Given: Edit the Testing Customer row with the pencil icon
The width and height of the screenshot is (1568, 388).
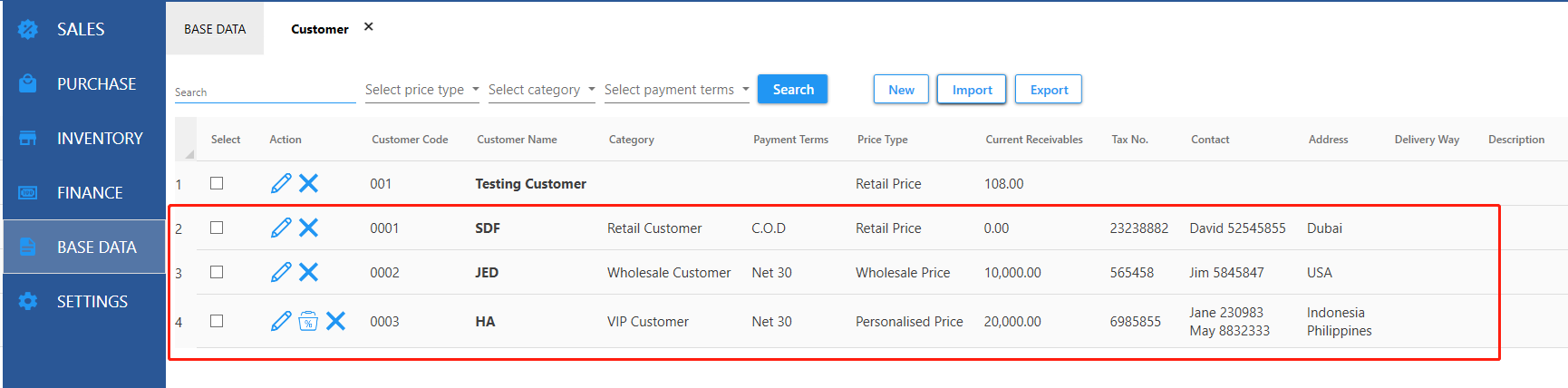Looking at the screenshot, I should [x=281, y=183].
